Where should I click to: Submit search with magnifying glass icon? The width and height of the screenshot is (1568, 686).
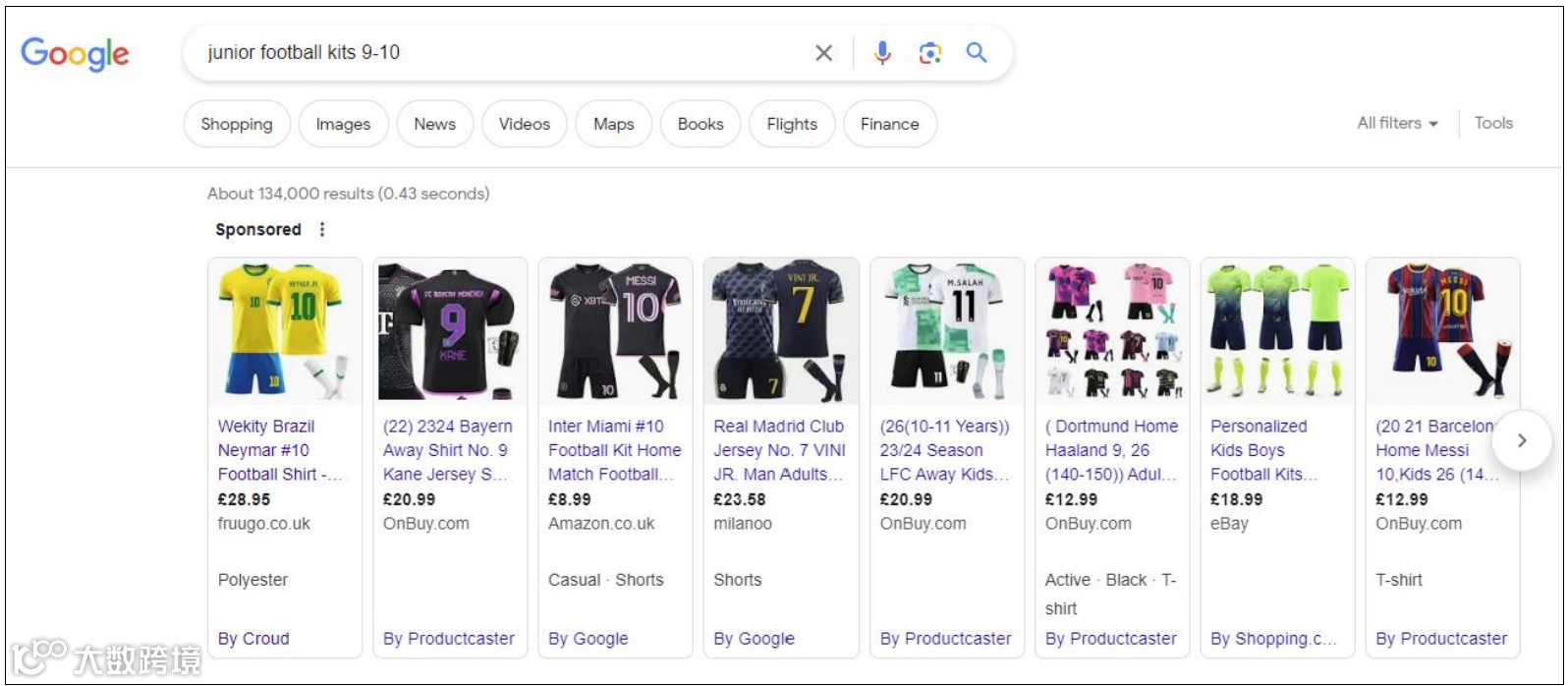pos(976,53)
